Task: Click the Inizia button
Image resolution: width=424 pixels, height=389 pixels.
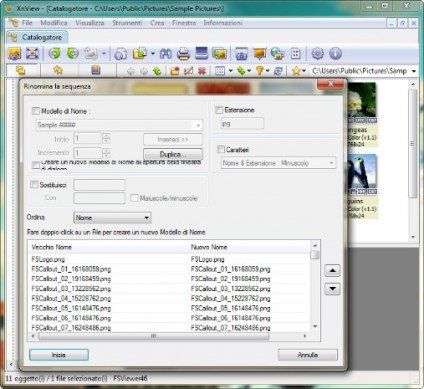Action: (59, 355)
